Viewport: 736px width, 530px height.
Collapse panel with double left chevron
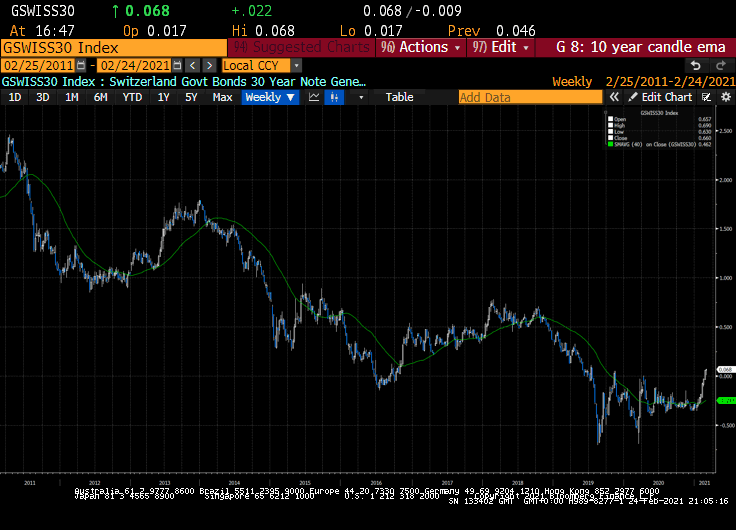(x=614, y=97)
